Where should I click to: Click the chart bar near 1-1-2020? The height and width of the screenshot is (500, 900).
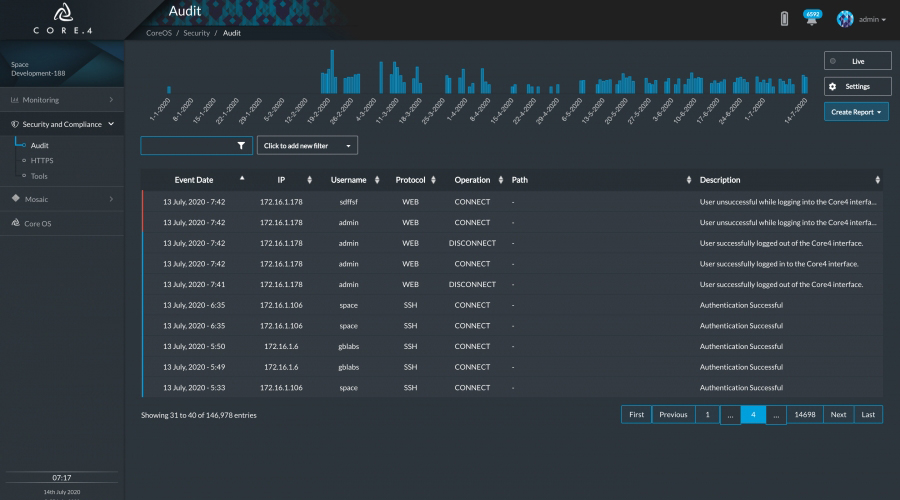coord(169,90)
